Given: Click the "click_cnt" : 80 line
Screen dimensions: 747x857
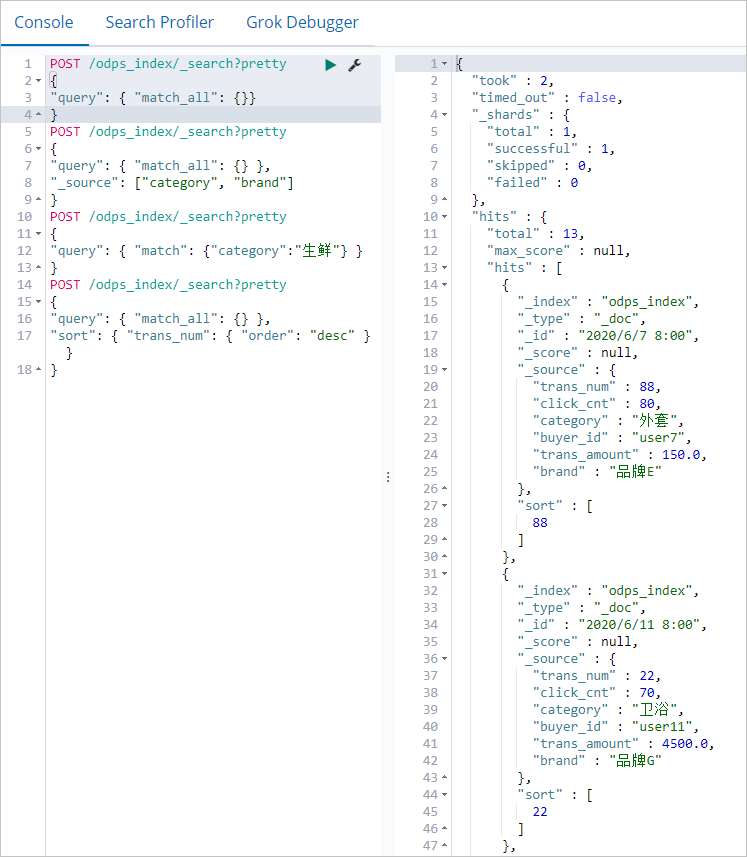Looking at the screenshot, I should 597,404.
